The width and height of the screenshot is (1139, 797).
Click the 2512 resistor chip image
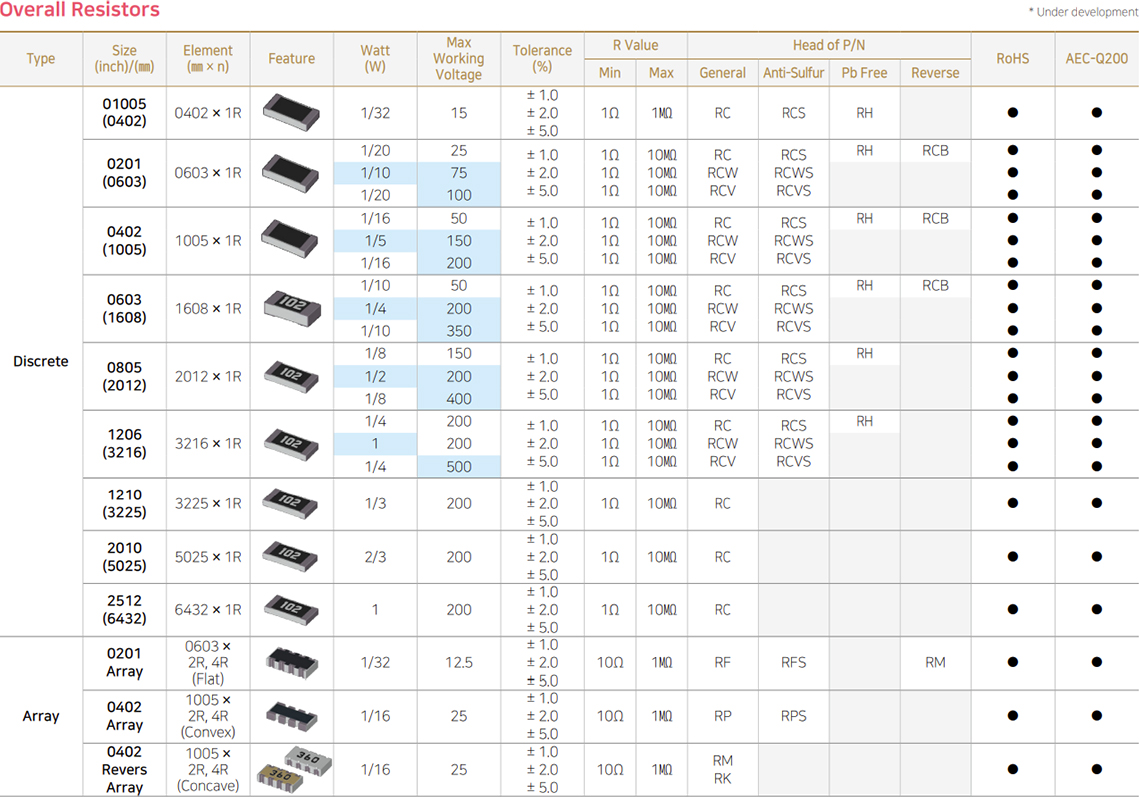(x=290, y=608)
